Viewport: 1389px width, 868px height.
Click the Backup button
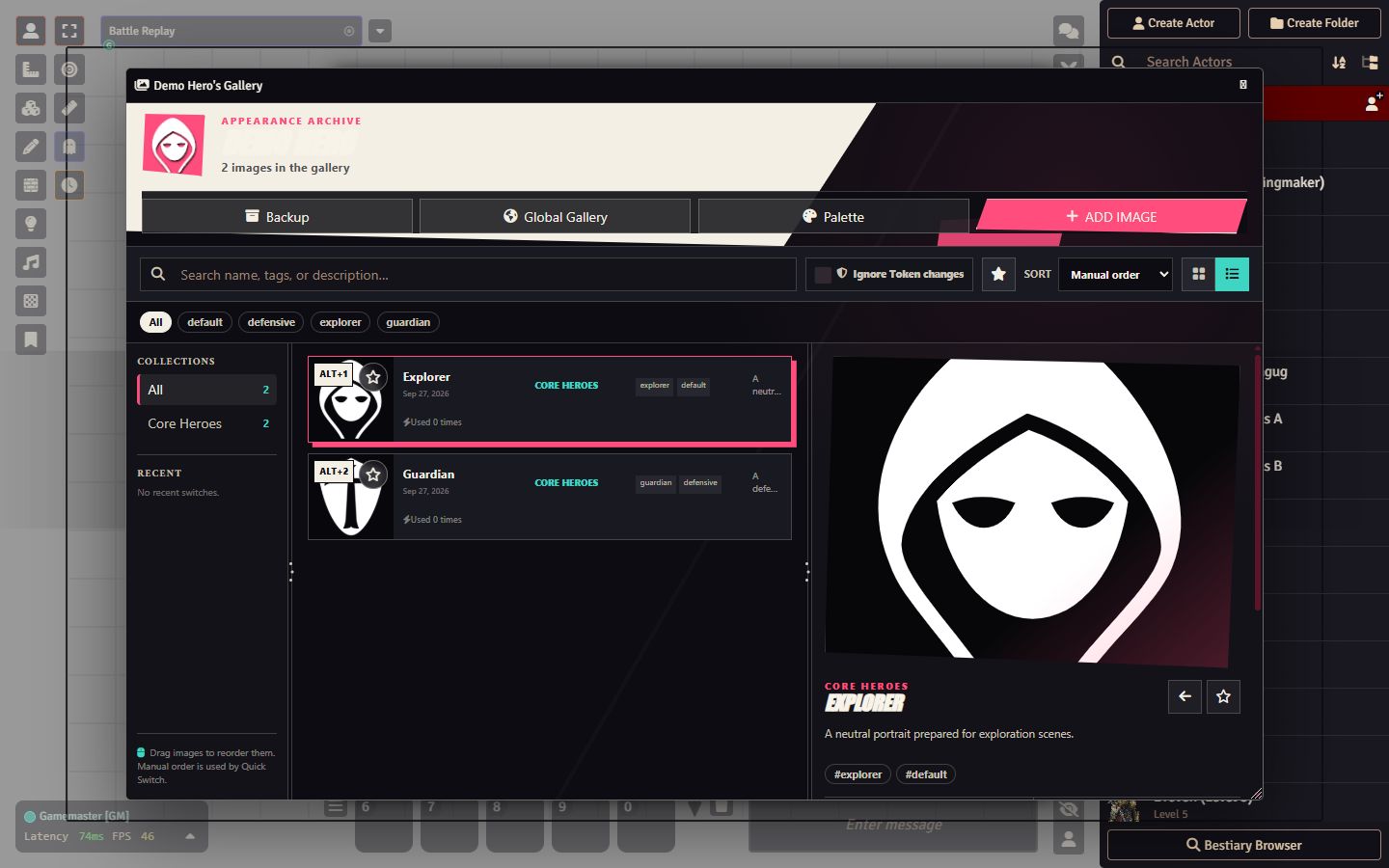click(x=277, y=216)
